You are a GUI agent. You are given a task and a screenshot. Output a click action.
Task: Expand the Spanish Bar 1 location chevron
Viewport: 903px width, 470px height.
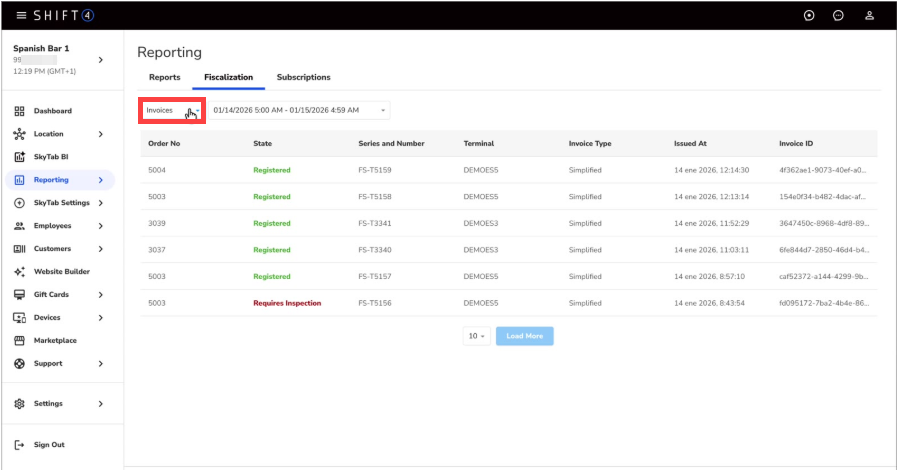[100, 60]
